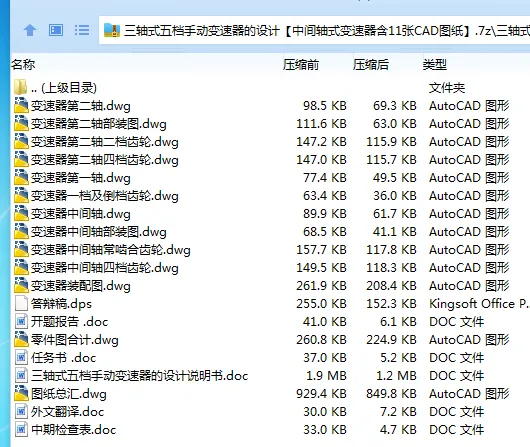Screen dimensions: 530x447
Task: Click the DWG icon of 变速器第二轴四档齿轮.dwg
Action: tap(21, 159)
